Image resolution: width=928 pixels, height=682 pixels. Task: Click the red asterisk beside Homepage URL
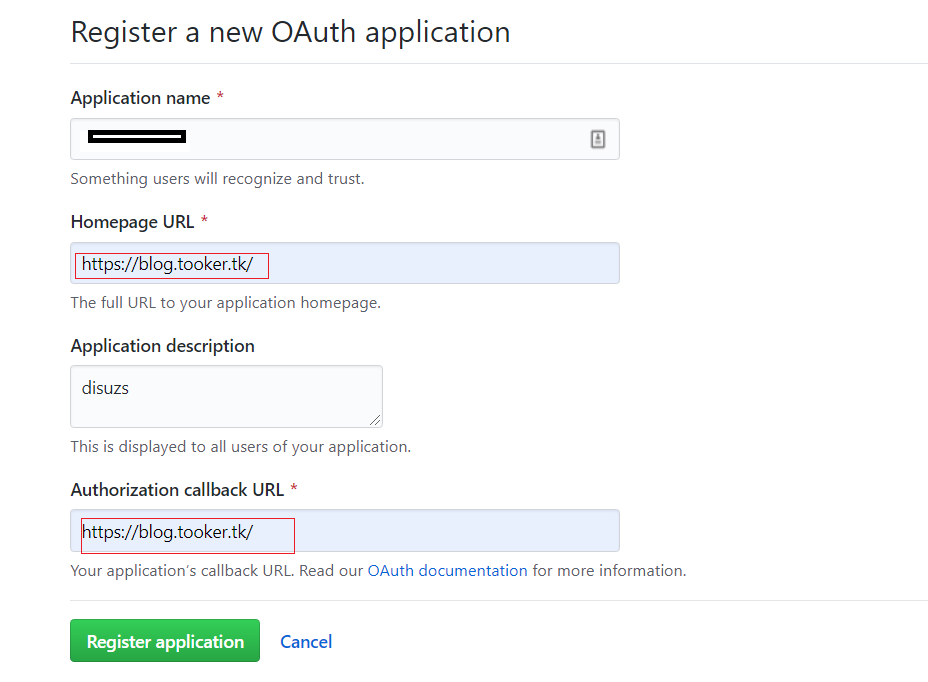click(x=205, y=221)
